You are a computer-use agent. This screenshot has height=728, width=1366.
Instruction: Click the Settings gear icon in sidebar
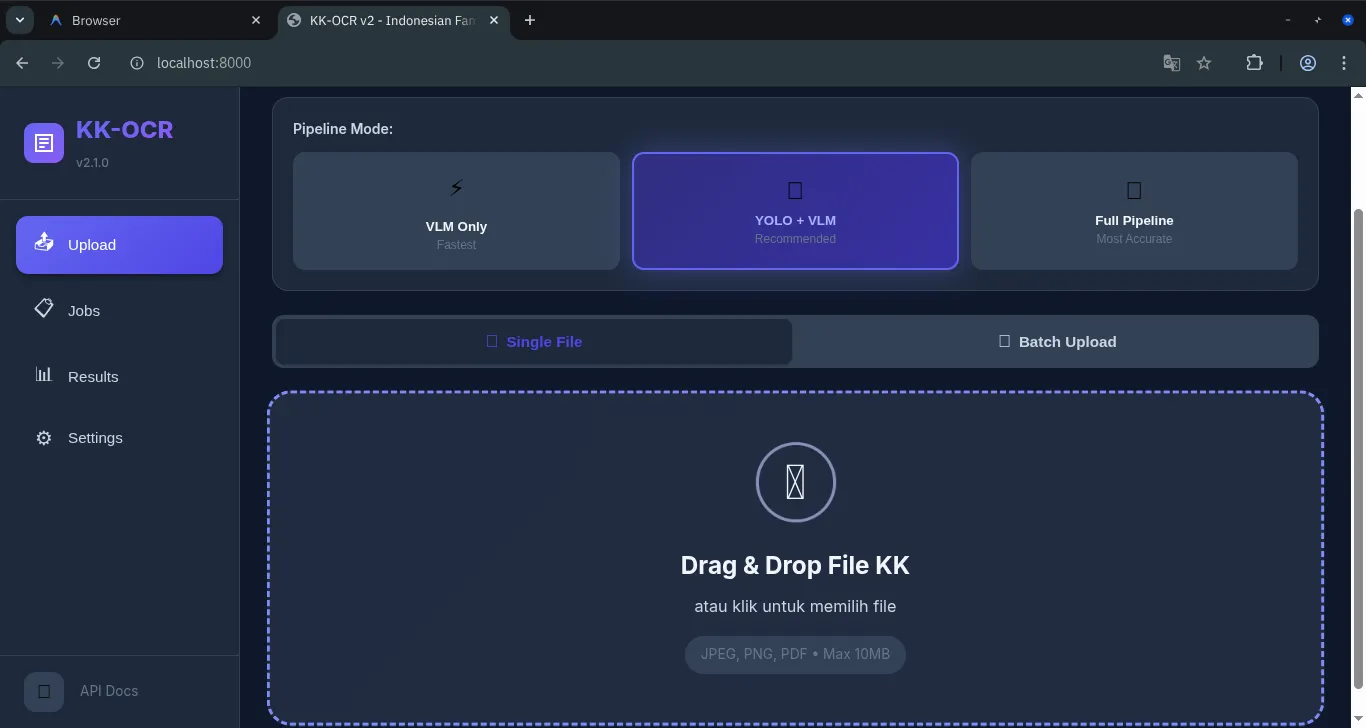point(44,438)
